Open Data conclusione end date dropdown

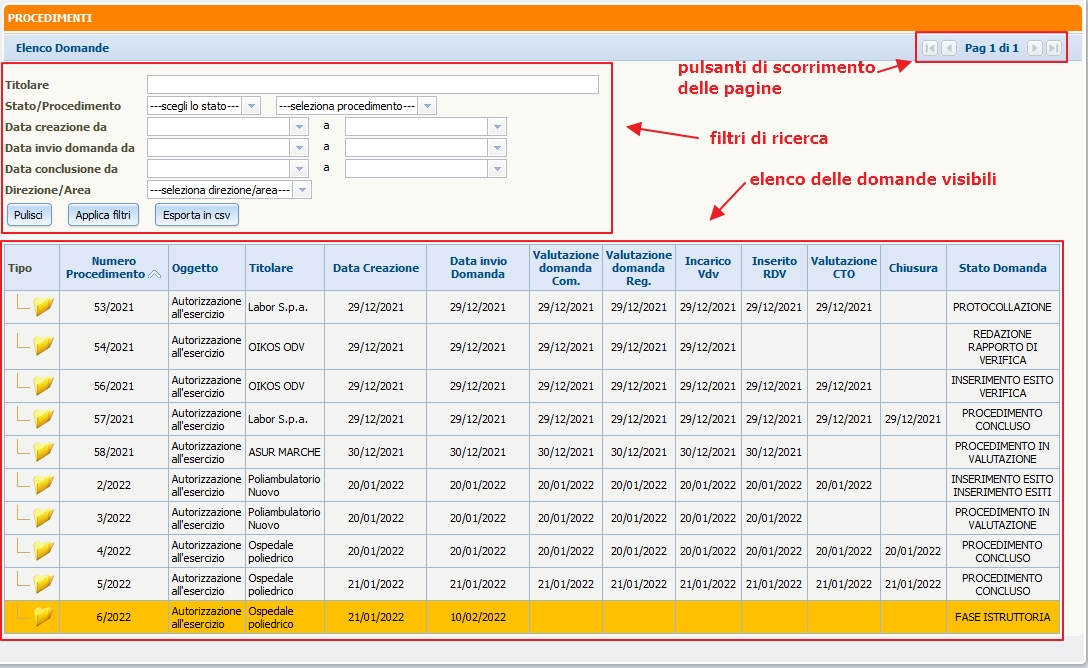tap(498, 169)
